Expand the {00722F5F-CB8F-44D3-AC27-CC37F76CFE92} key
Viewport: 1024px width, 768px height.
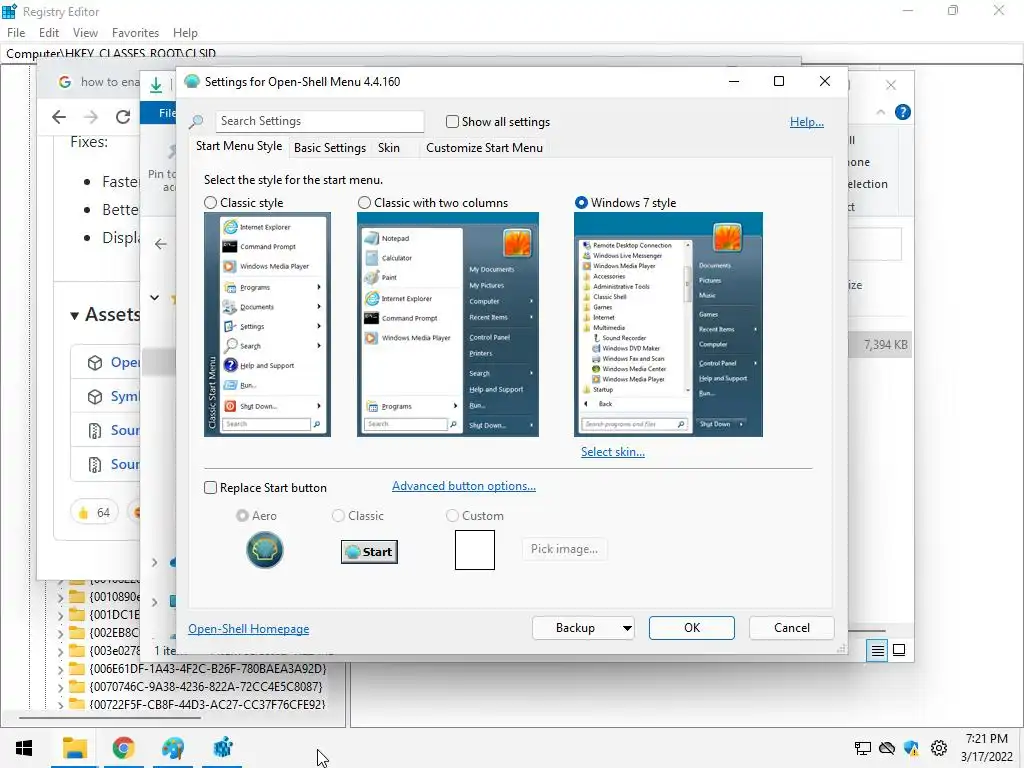point(60,705)
